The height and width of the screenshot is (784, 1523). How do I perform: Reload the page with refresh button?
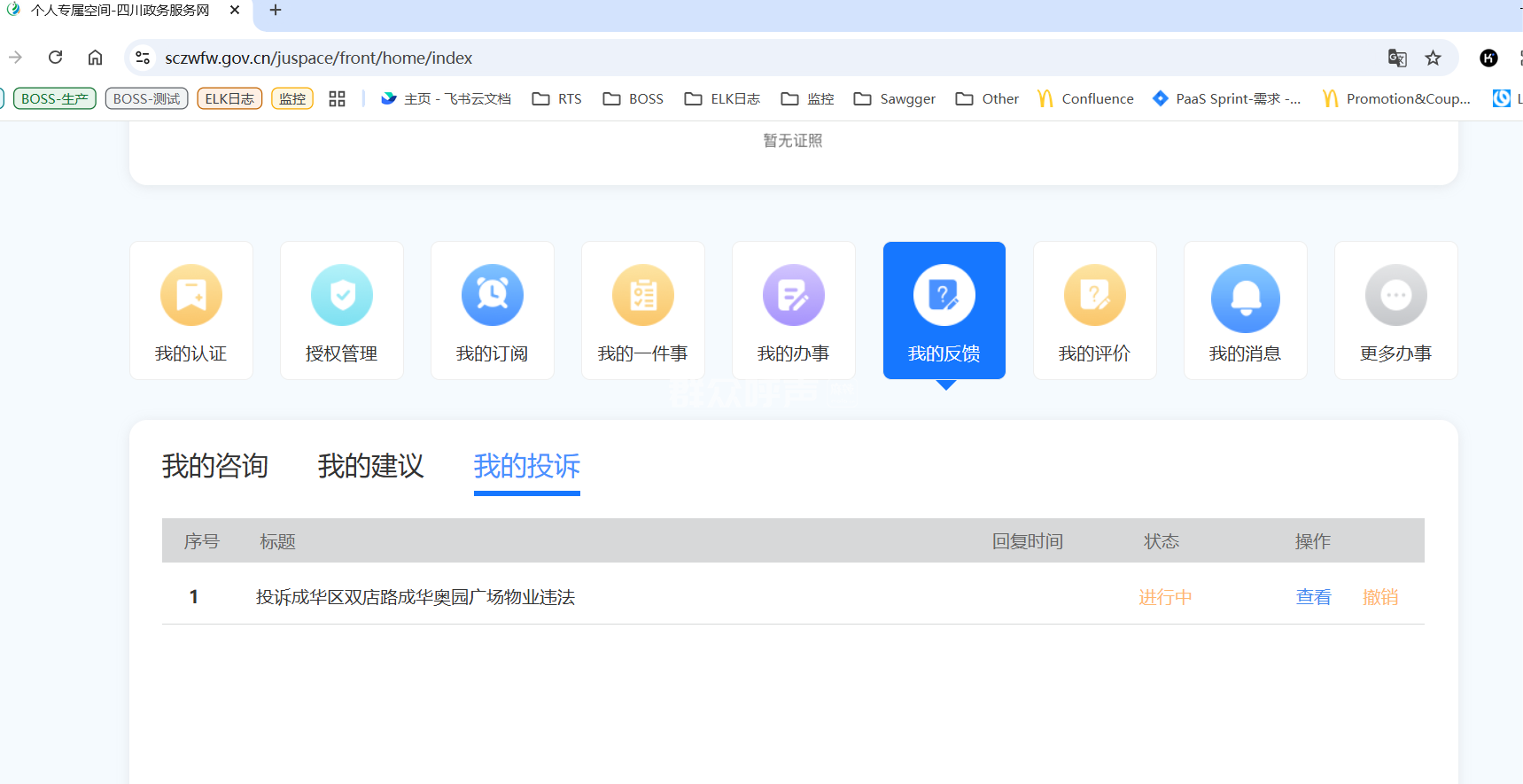[55, 58]
